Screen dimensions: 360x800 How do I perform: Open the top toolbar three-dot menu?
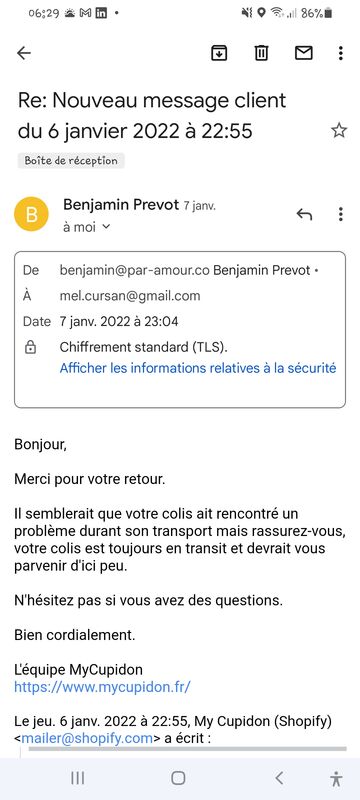tap(341, 53)
